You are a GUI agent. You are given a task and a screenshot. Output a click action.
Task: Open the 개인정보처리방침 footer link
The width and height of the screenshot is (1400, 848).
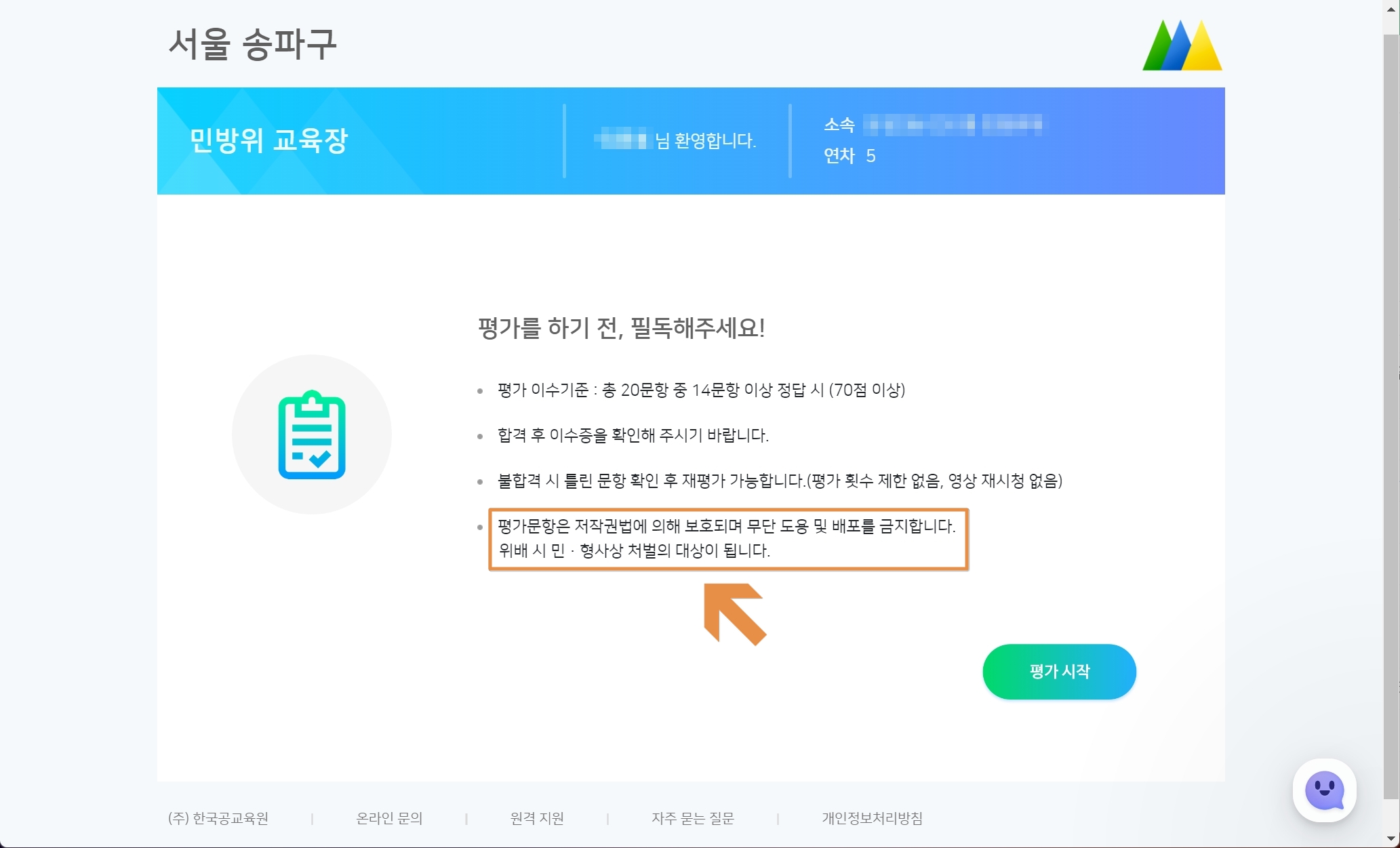pyautogui.click(x=872, y=818)
